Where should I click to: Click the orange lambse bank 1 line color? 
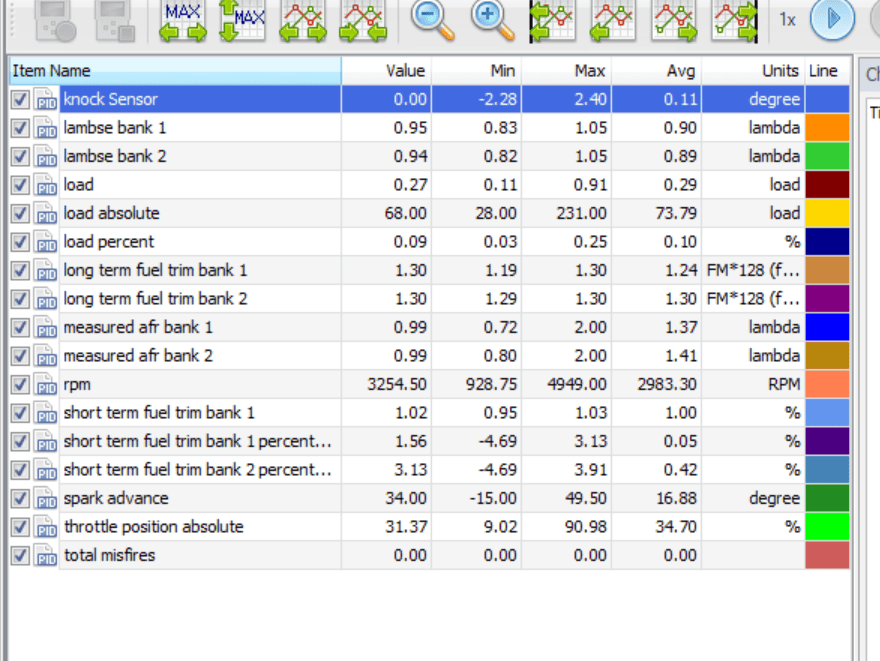click(827, 128)
